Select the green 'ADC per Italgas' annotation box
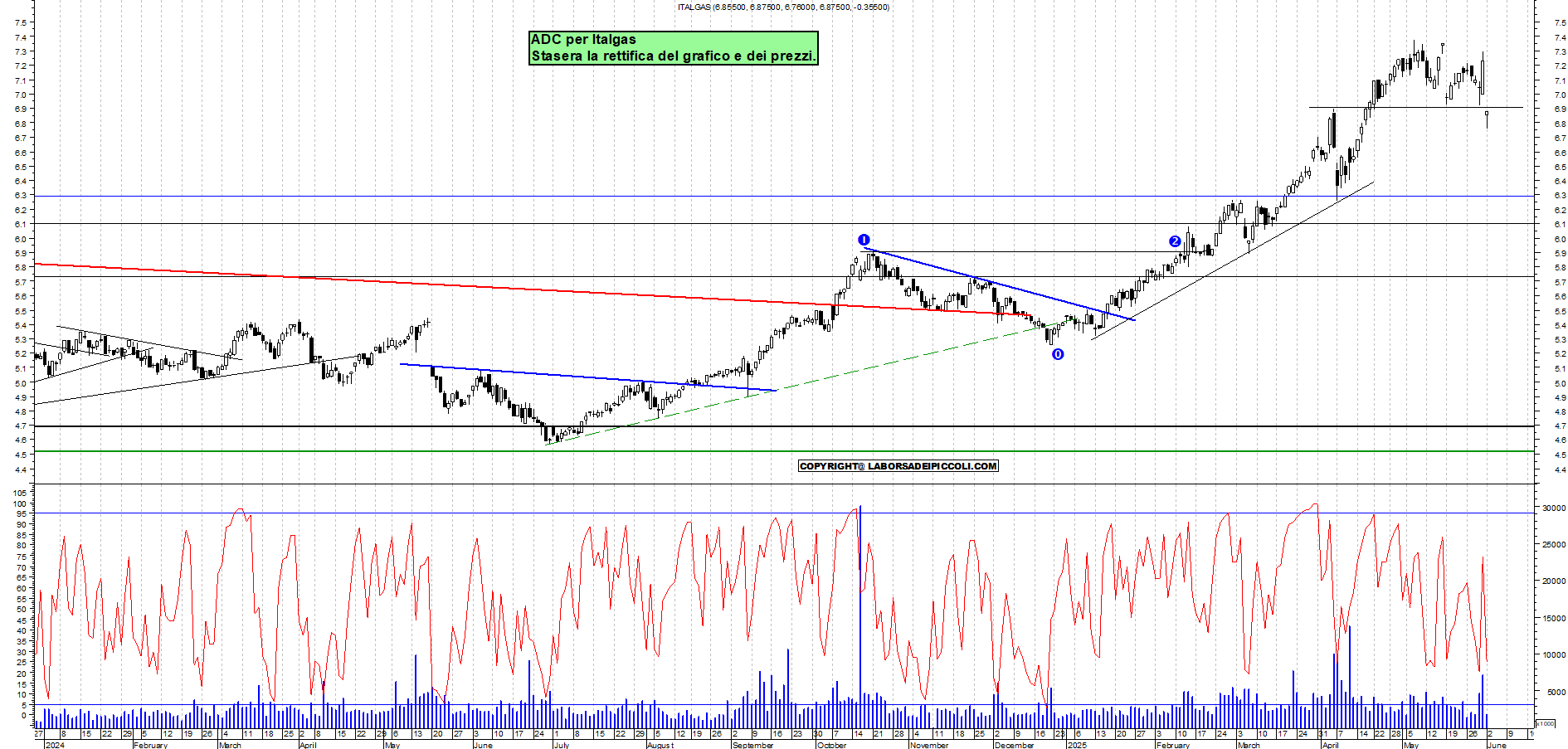This screenshot has height=749, width=1568. [673, 48]
